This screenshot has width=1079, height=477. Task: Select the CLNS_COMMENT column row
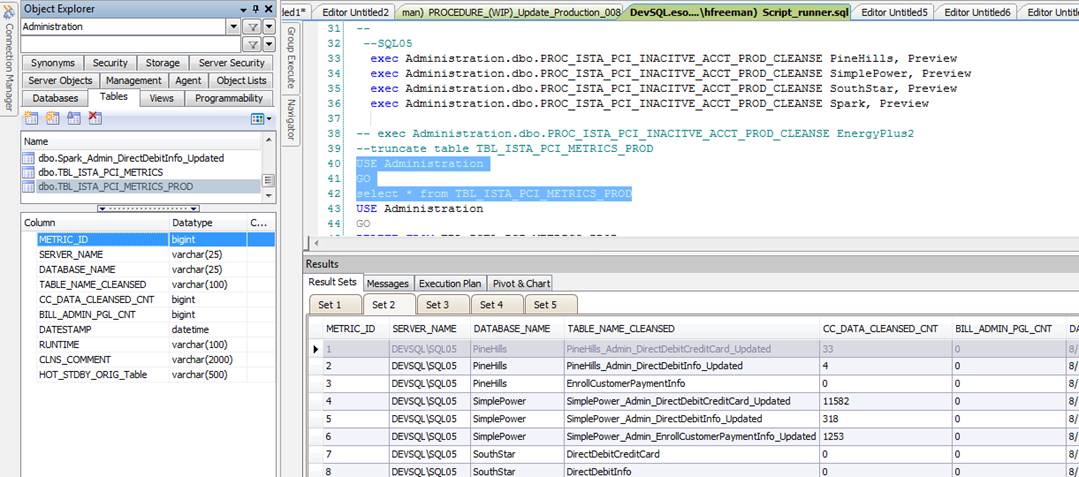tap(149, 359)
